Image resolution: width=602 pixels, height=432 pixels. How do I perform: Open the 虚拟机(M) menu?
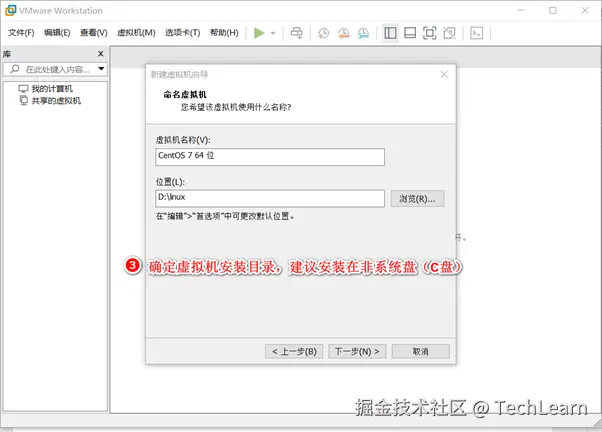coord(136,33)
